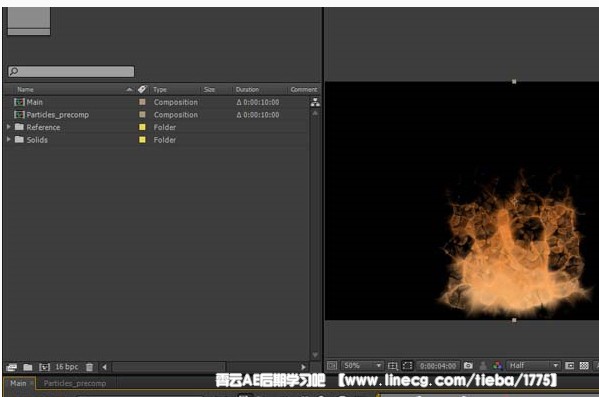Click the Main duration 0:00:10:00
The width and height of the screenshot is (599, 397).
258,102
